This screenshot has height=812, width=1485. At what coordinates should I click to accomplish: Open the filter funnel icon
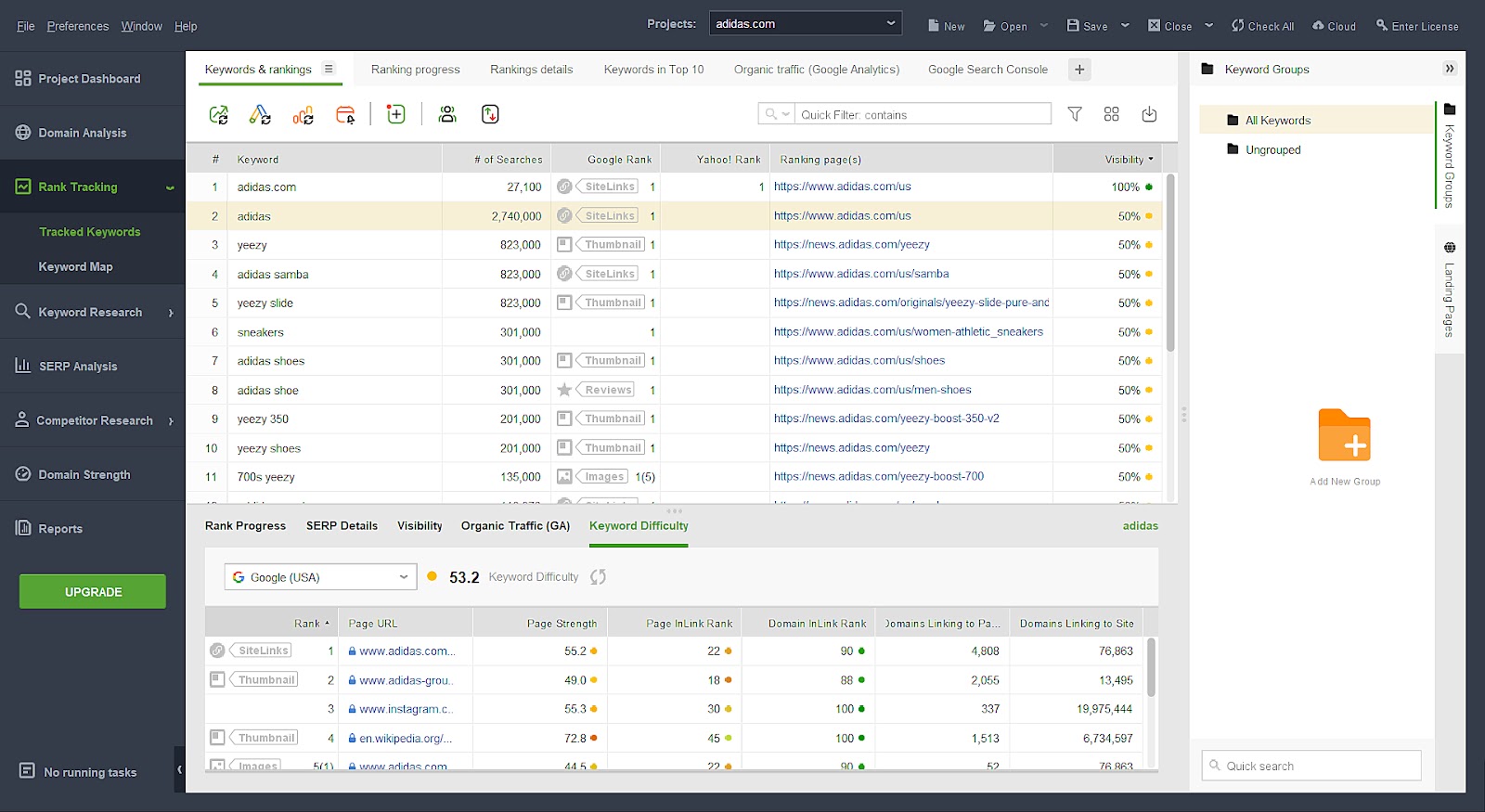click(1075, 114)
